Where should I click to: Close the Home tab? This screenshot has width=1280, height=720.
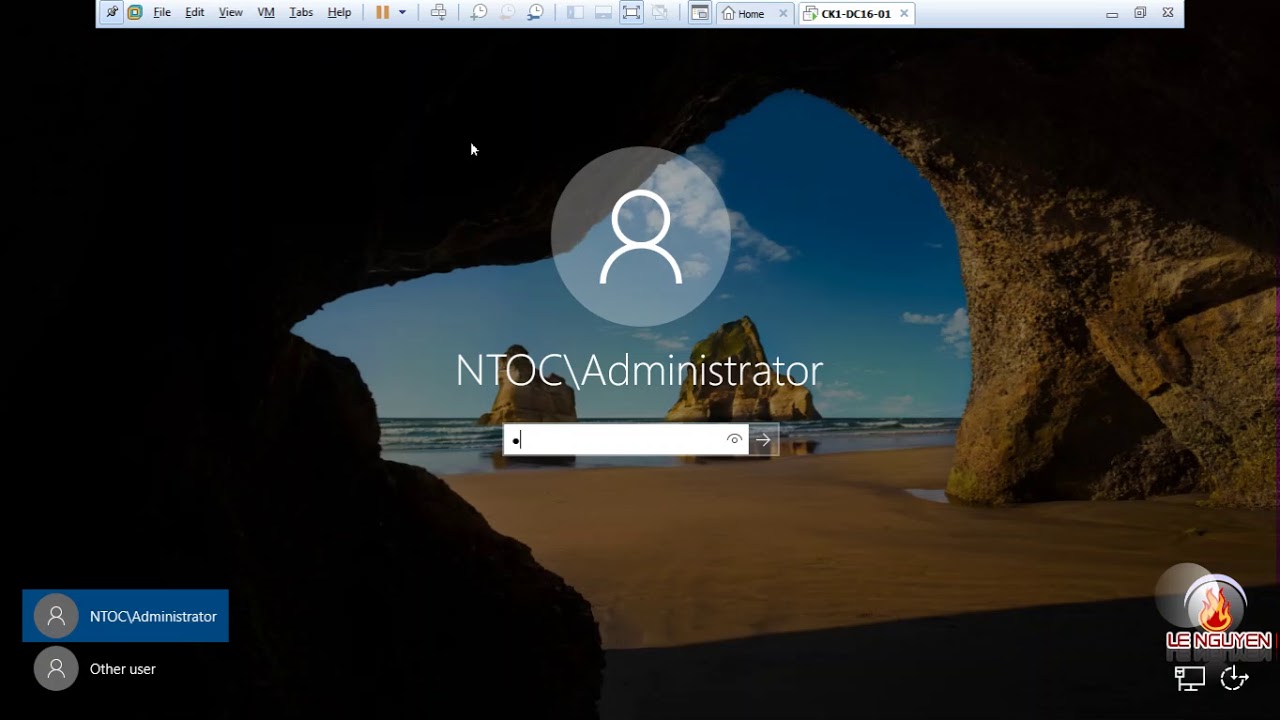point(783,13)
